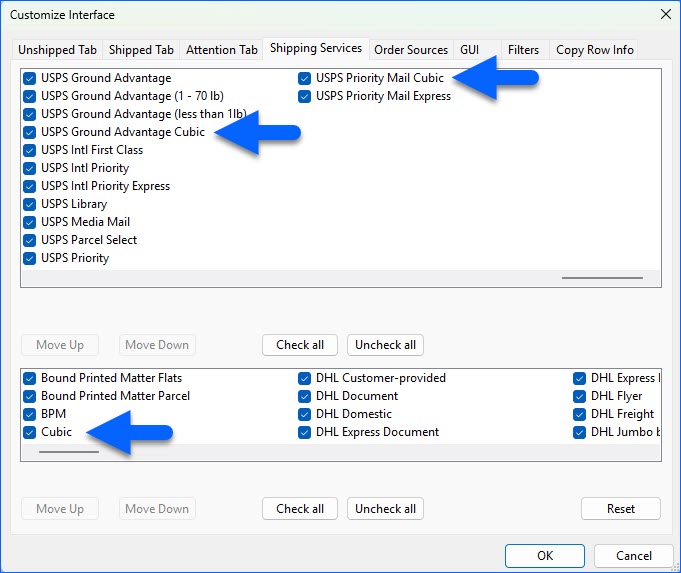The width and height of the screenshot is (681, 573).
Task: Toggle Bound Printed Matter Flats checkbox
Action: (30, 378)
